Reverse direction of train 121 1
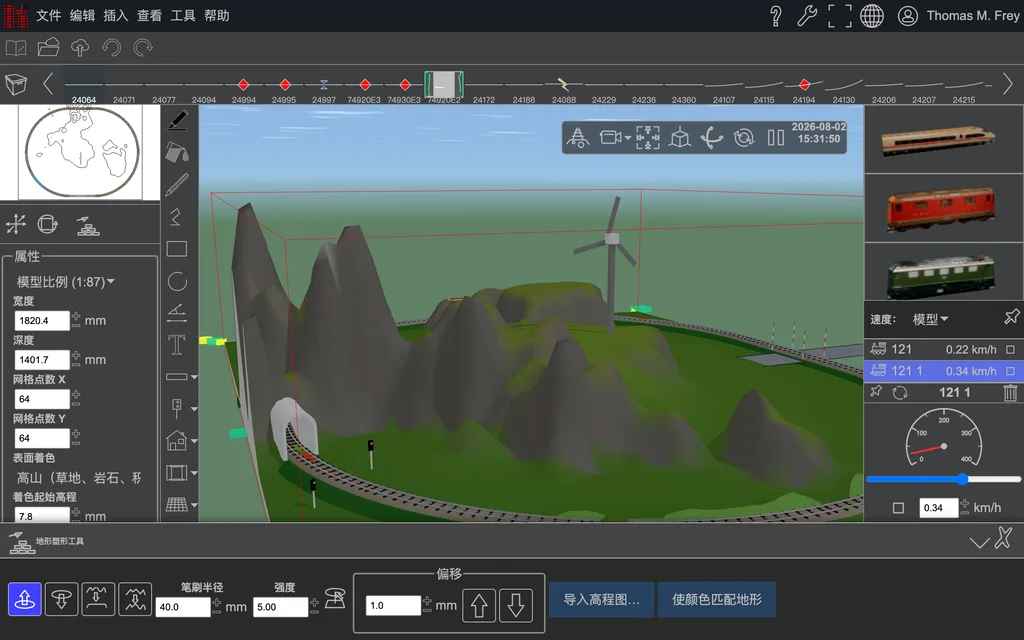Image resolution: width=1024 pixels, height=640 pixels. 900,393
